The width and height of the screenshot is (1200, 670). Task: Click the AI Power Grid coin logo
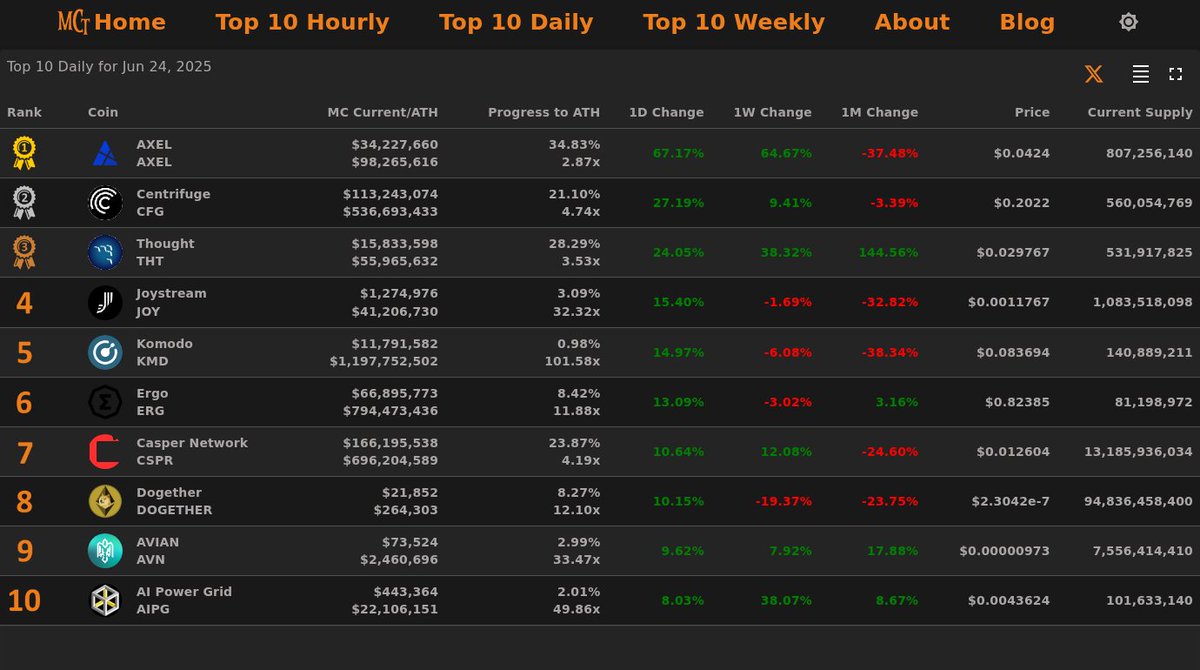(x=105, y=601)
